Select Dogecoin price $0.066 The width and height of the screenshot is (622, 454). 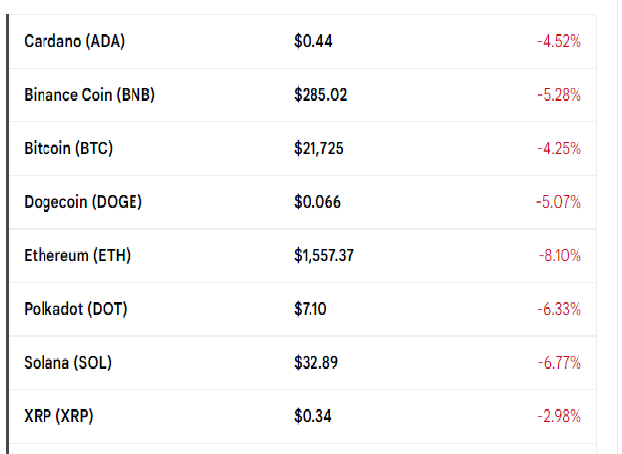pyautogui.click(x=317, y=202)
